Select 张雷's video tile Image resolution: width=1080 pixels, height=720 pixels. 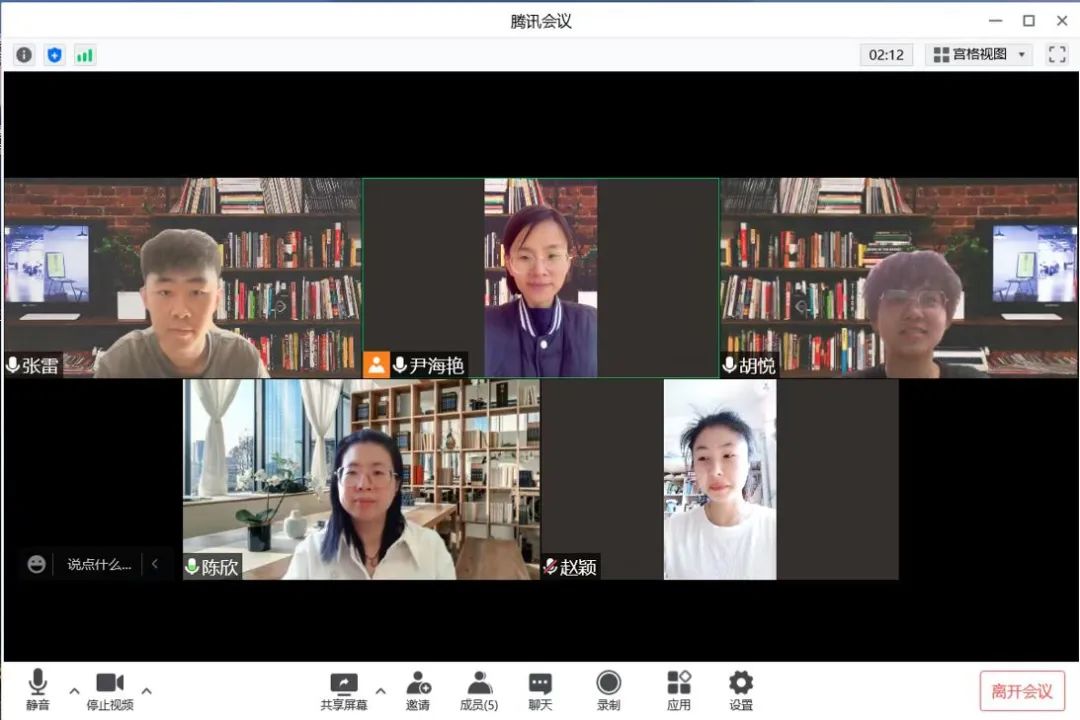183,278
